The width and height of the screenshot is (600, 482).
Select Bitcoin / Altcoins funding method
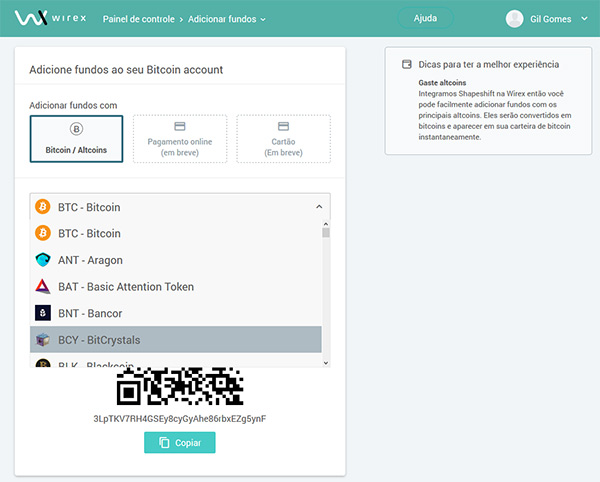77,139
